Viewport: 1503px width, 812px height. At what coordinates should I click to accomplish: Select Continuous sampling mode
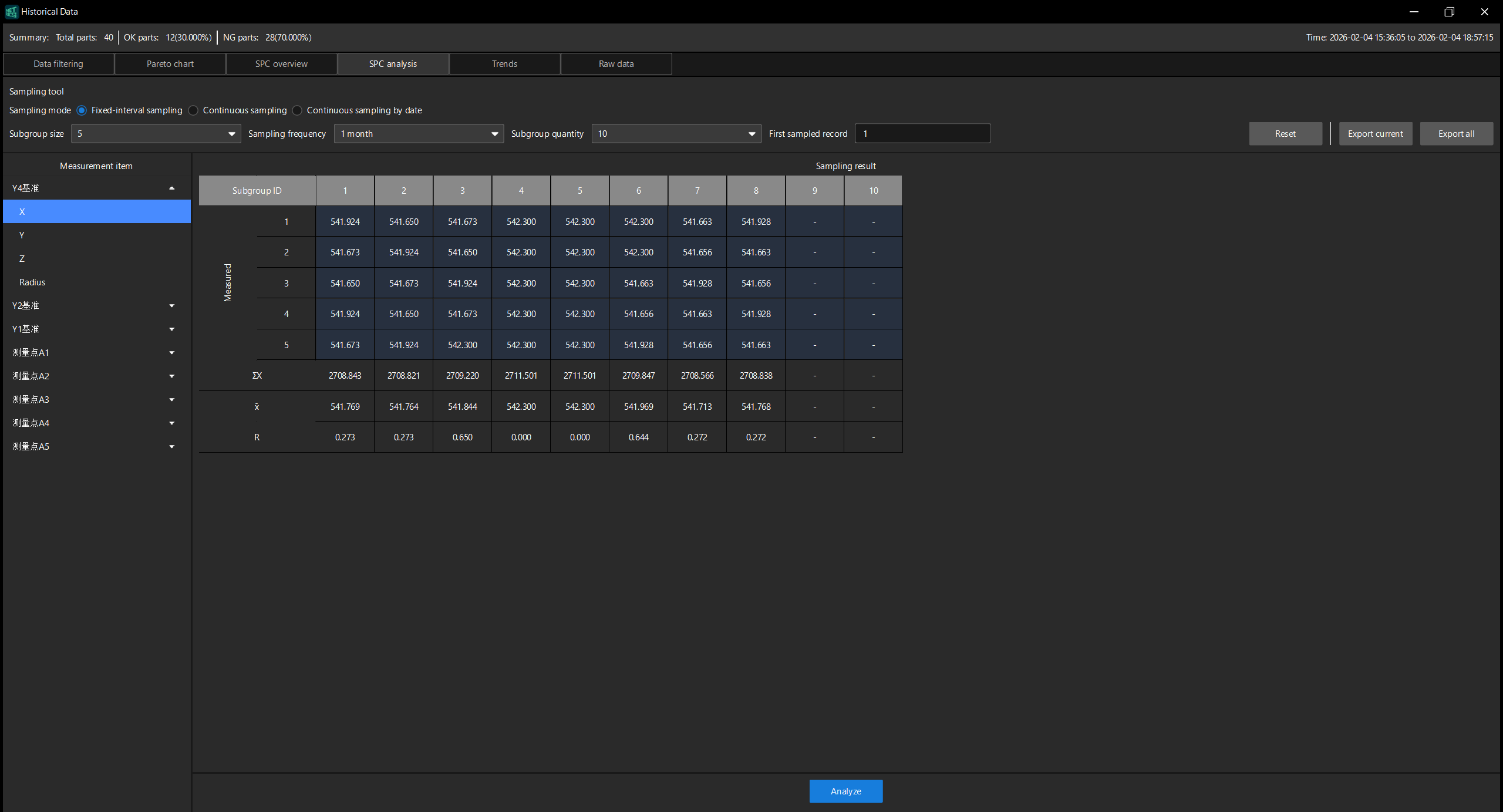click(193, 110)
